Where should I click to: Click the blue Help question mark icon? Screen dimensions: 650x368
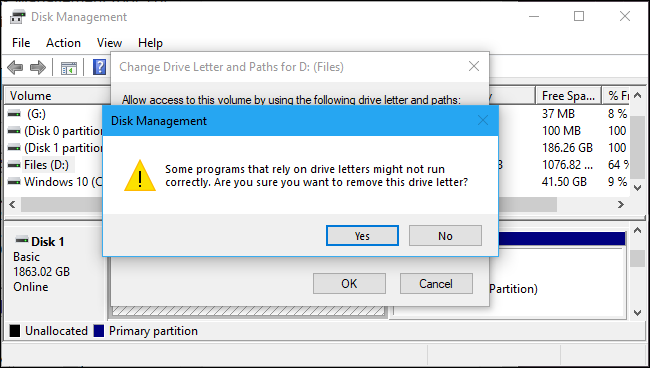click(99, 67)
